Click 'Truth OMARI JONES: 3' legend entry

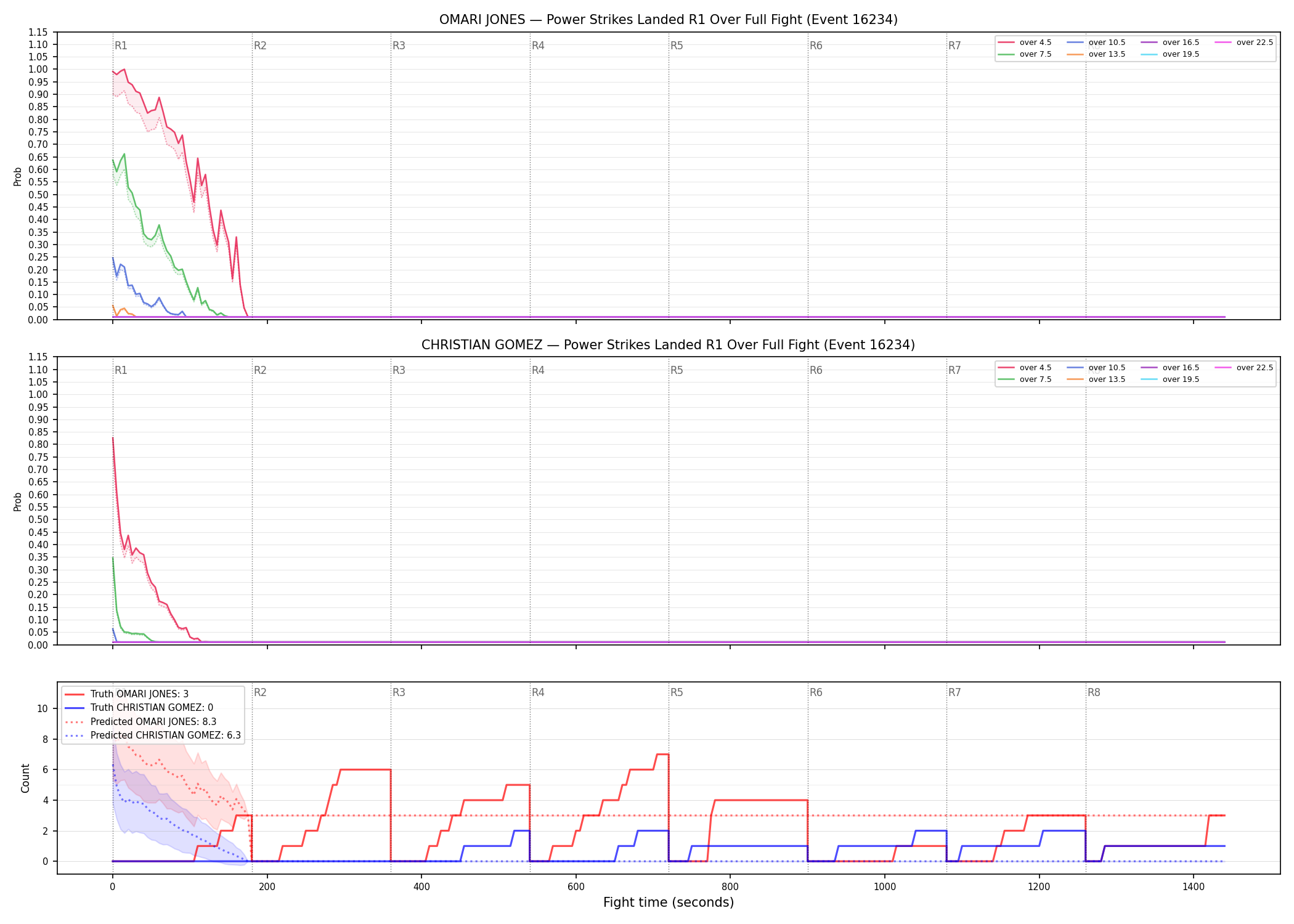point(127,694)
